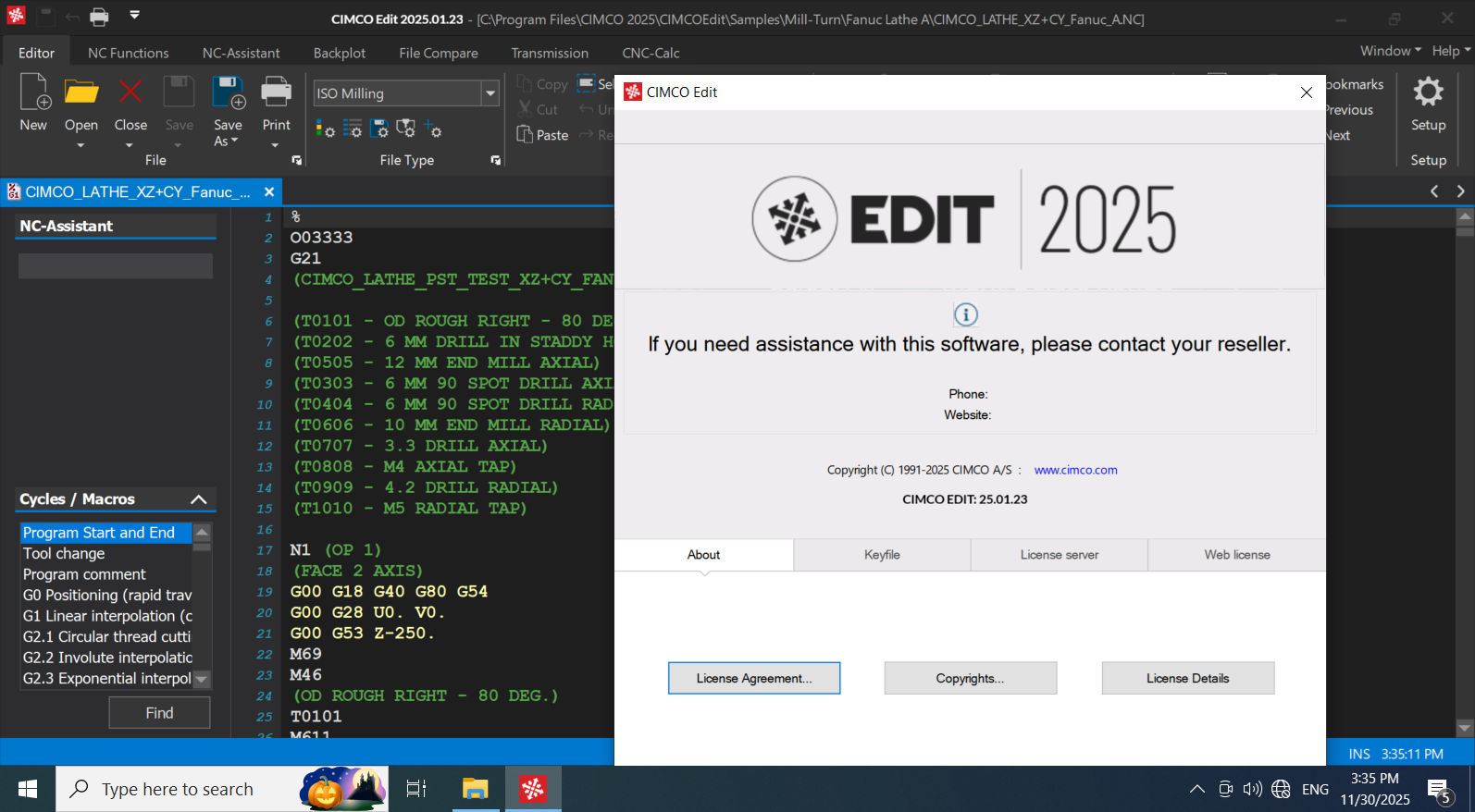The image size is (1475, 812).
Task: Click the yellow Open folder icon
Action: (x=81, y=92)
